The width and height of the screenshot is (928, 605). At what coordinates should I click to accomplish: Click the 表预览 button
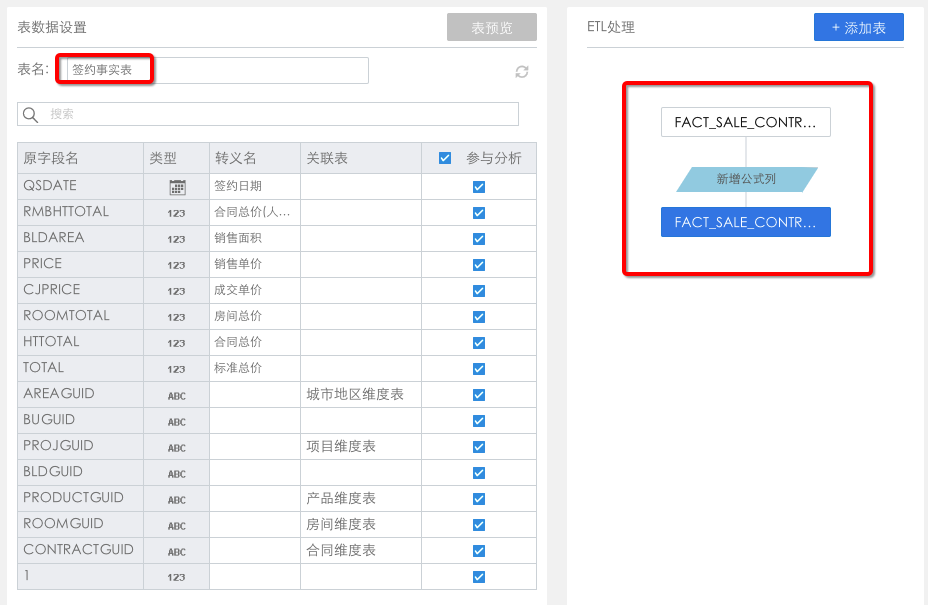click(x=492, y=27)
